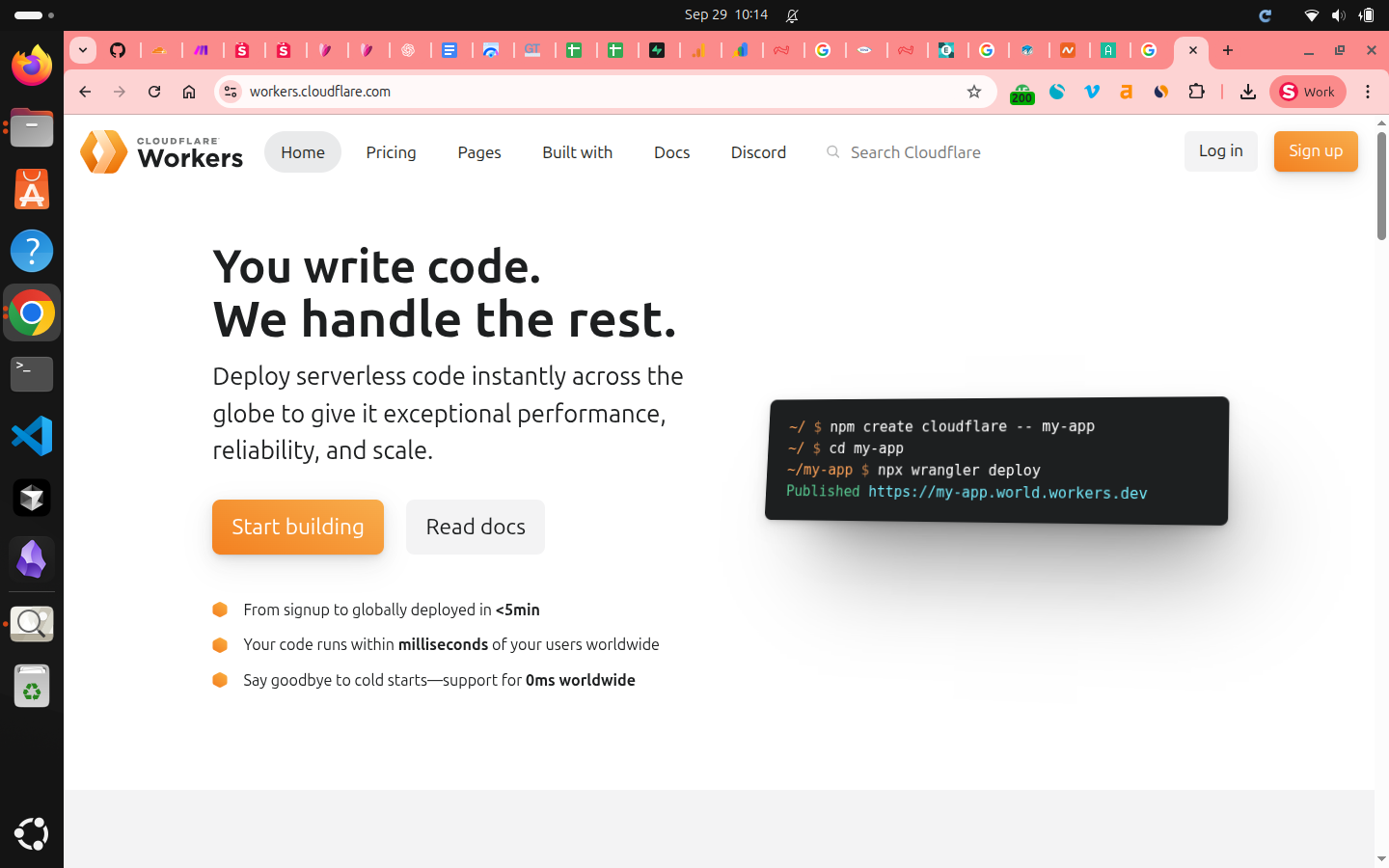The height and width of the screenshot is (868, 1389).
Task: Expand the tab search dropdown
Action: tap(83, 50)
